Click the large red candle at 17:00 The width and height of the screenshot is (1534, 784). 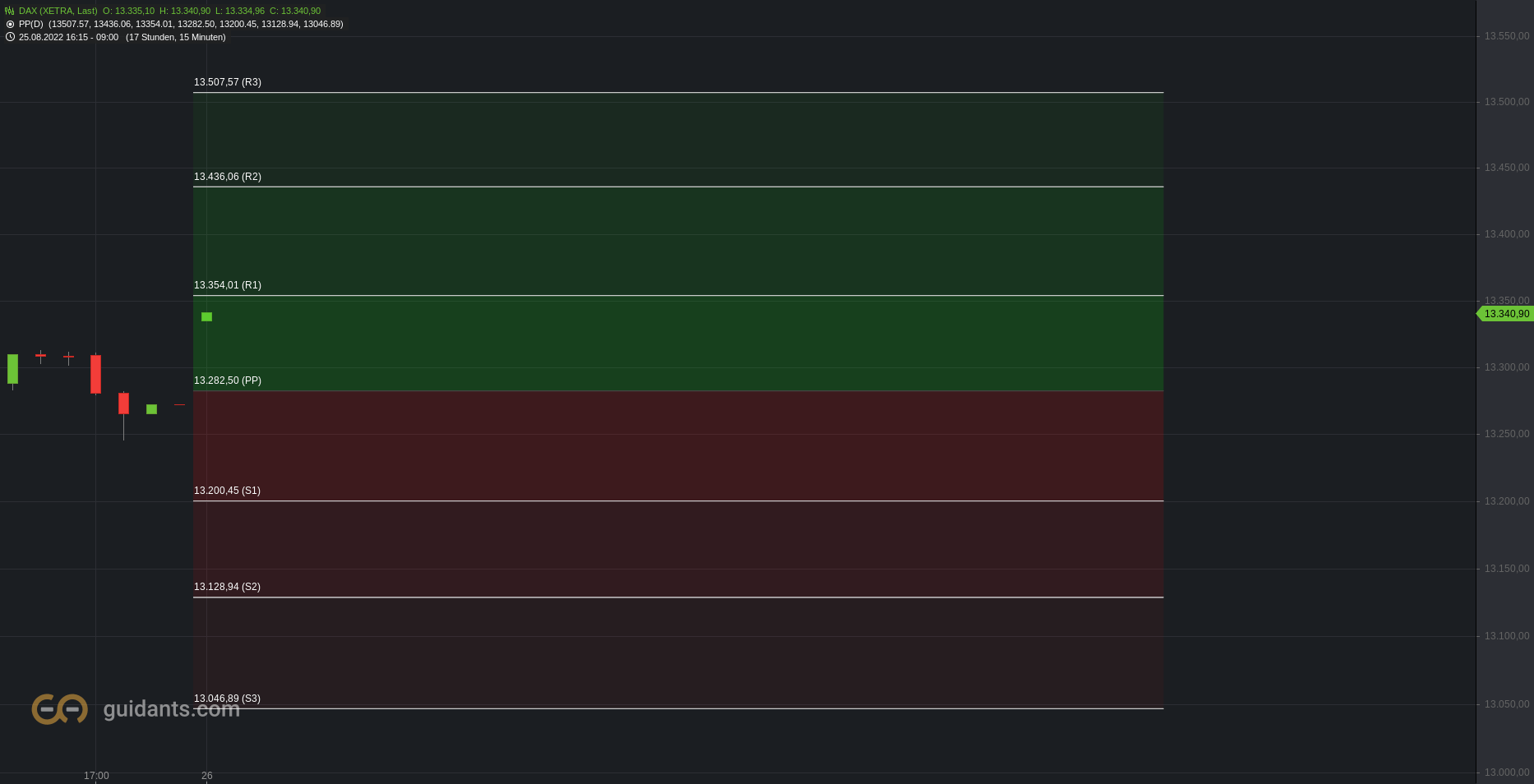96,374
